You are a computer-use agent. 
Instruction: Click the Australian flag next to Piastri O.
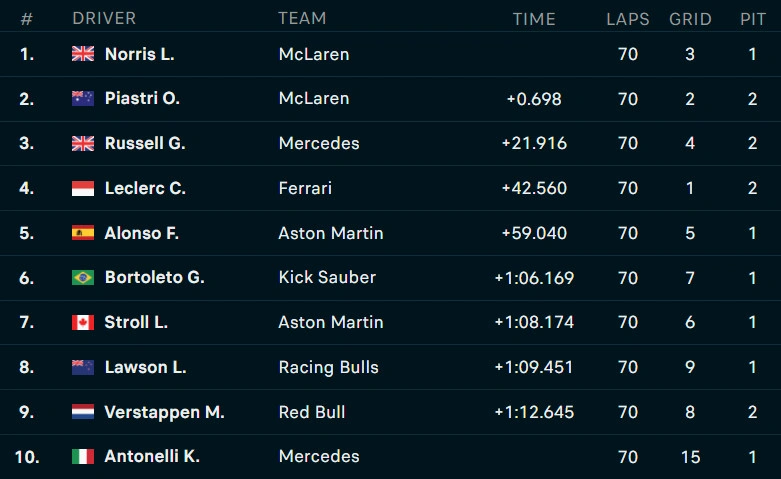coord(83,99)
